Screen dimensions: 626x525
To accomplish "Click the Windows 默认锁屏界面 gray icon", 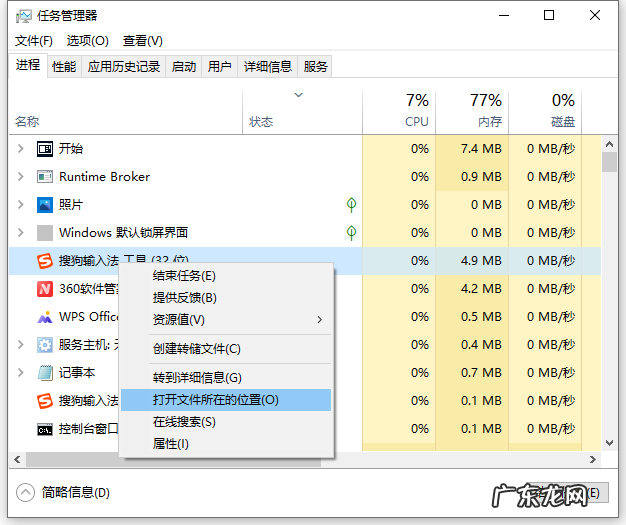I will (45, 233).
